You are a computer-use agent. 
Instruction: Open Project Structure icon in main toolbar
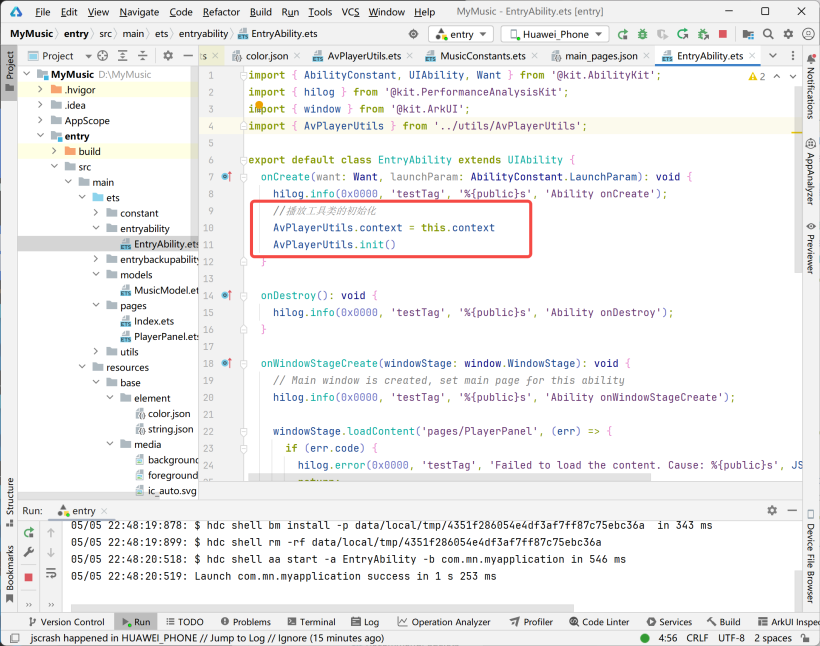pyautogui.click(x=748, y=35)
